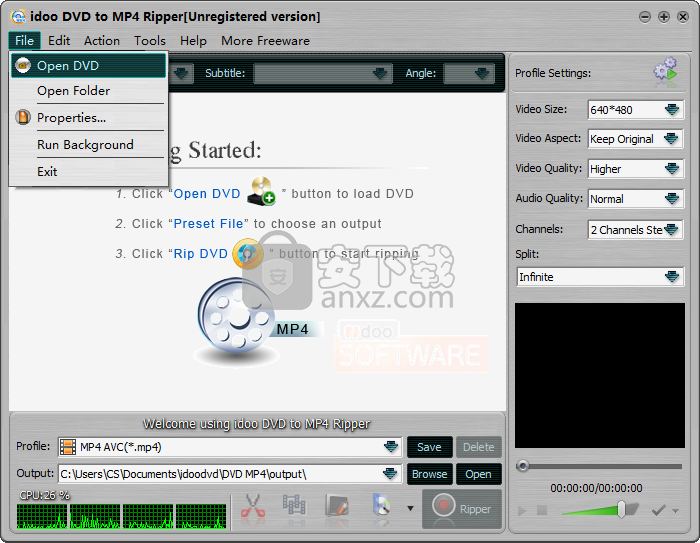Viewport: 700px width, 543px height.
Task: Browse for the output folder
Action: click(x=429, y=474)
